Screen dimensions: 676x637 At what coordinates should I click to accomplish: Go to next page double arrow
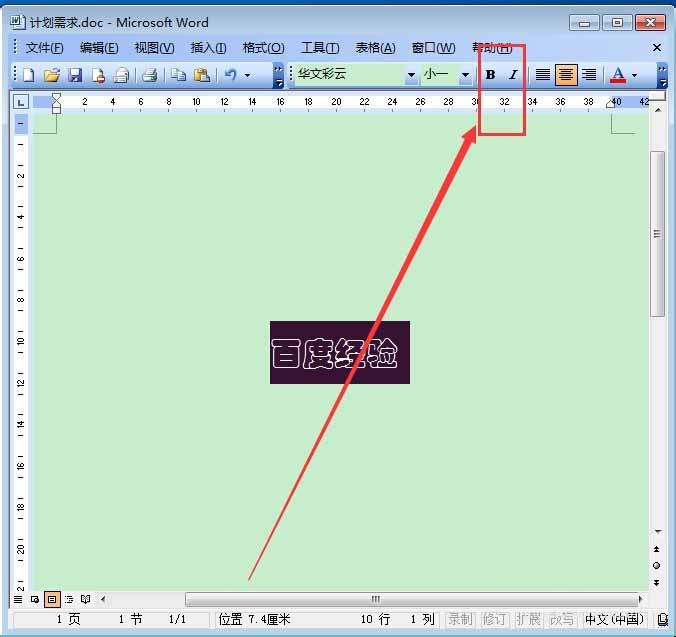(657, 583)
